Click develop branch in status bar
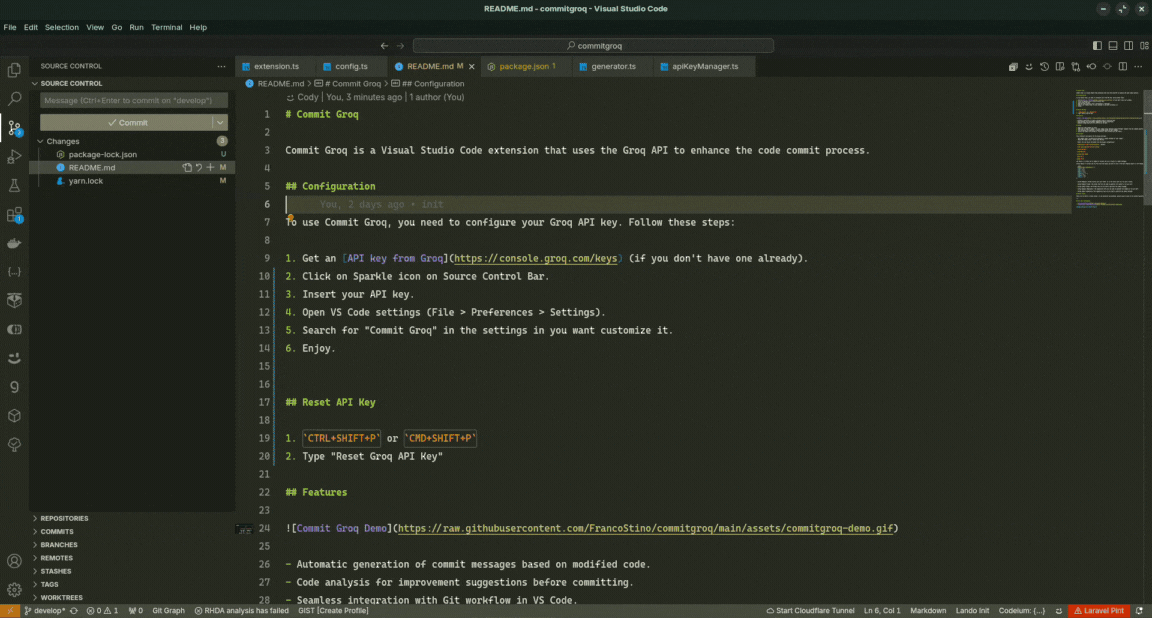Image resolution: width=1152 pixels, height=618 pixels. (45, 611)
